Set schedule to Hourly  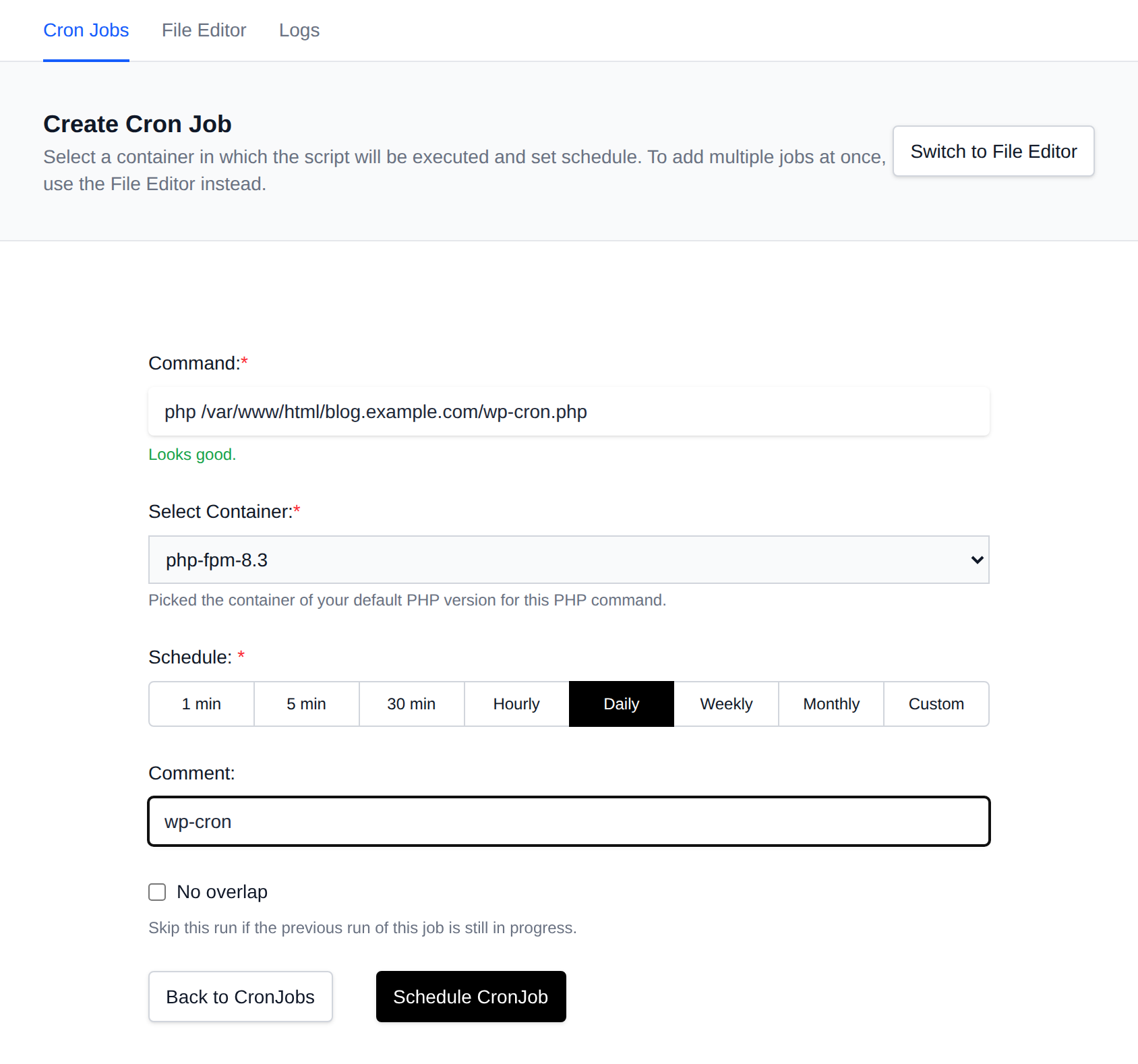pyautogui.click(x=517, y=704)
